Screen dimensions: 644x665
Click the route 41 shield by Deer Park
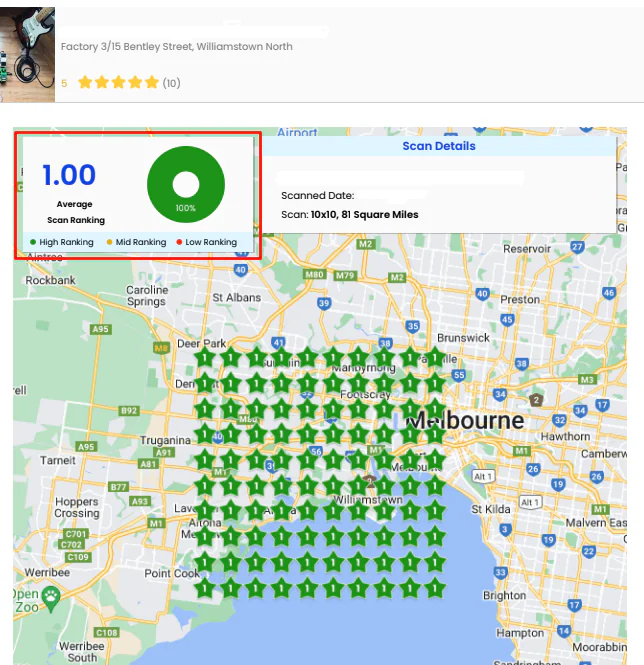pos(278,342)
